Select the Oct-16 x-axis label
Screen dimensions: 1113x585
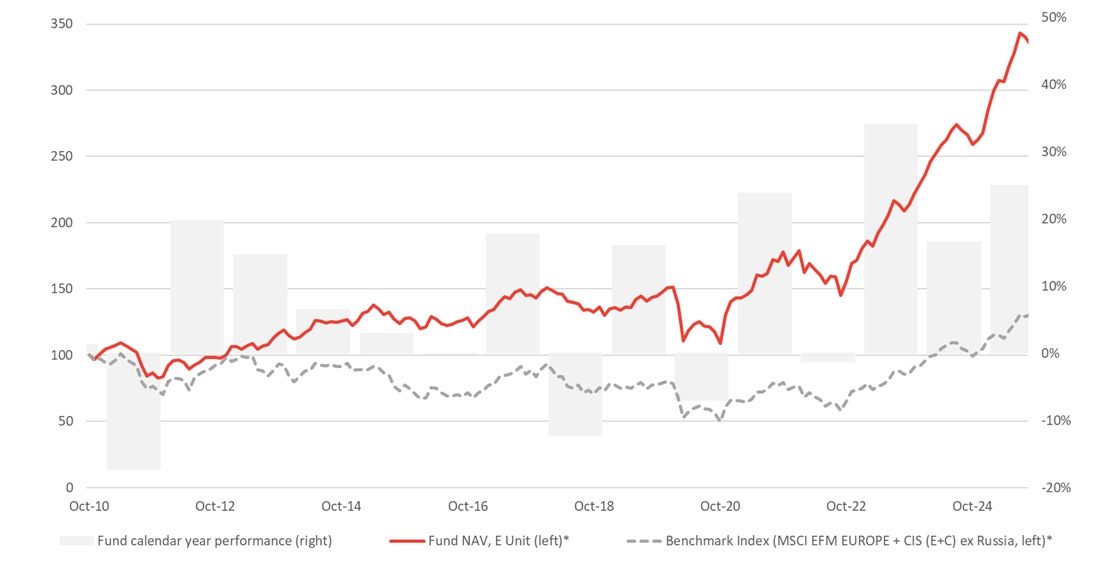click(467, 506)
